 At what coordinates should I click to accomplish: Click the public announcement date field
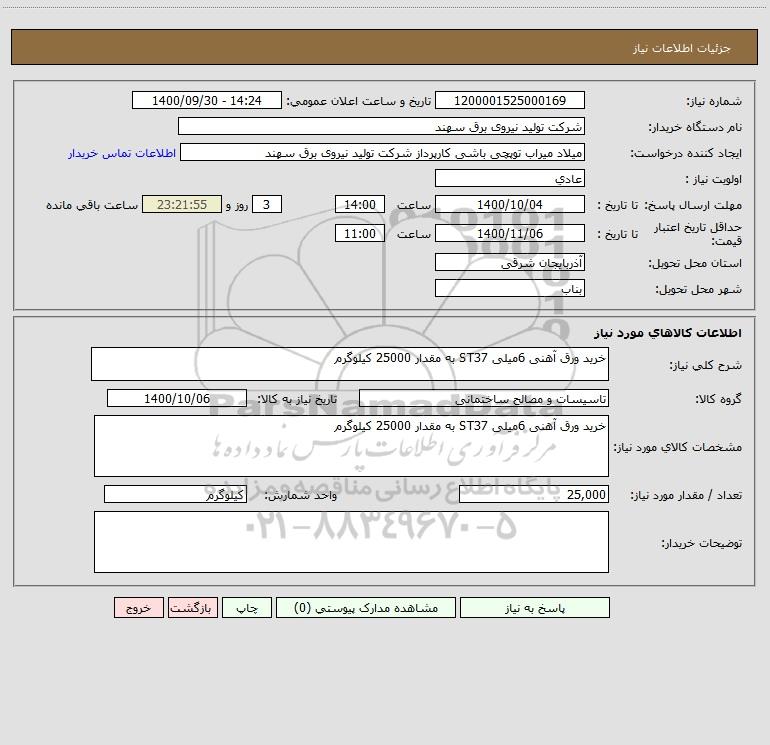pos(207,100)
